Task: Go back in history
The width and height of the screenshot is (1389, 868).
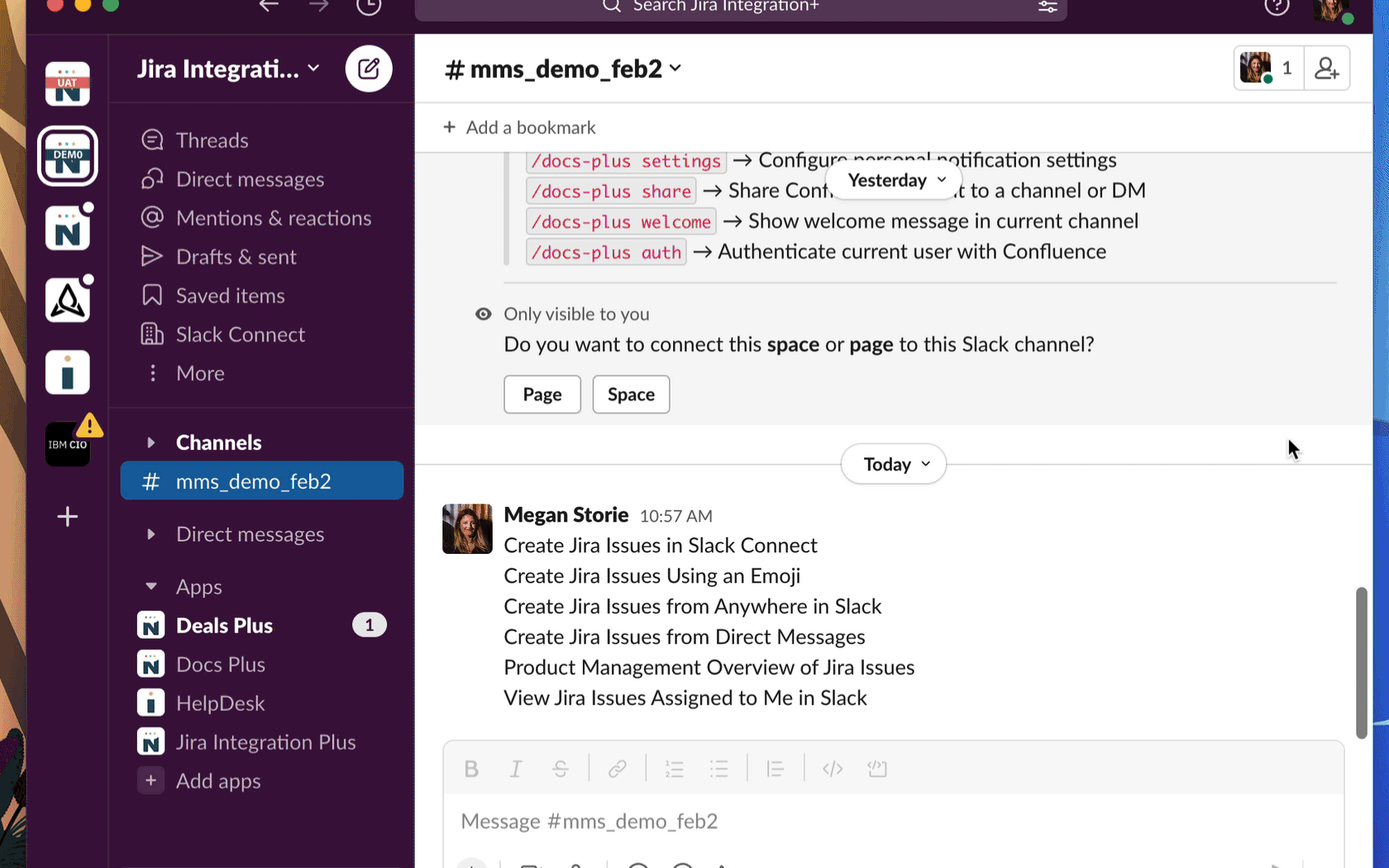Action: point(269,6)
